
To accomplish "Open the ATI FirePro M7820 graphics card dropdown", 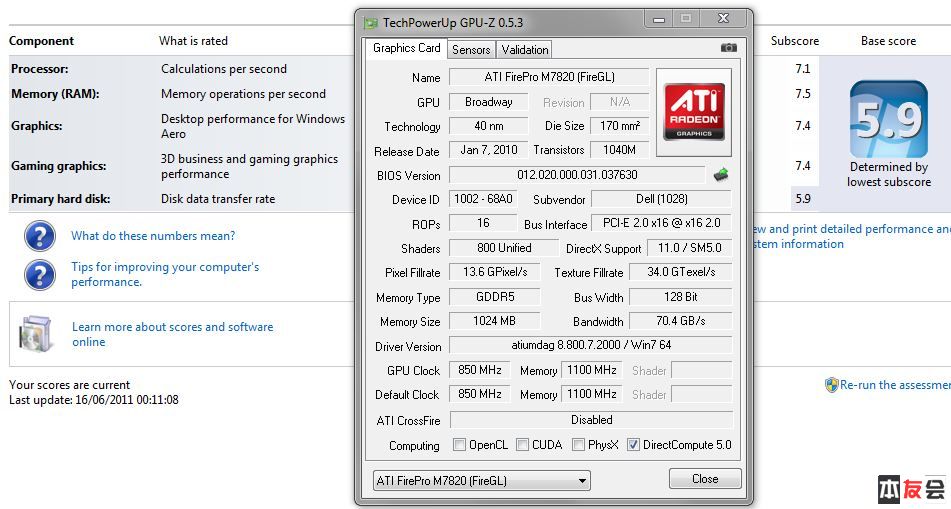I will (x=481, y=480).
